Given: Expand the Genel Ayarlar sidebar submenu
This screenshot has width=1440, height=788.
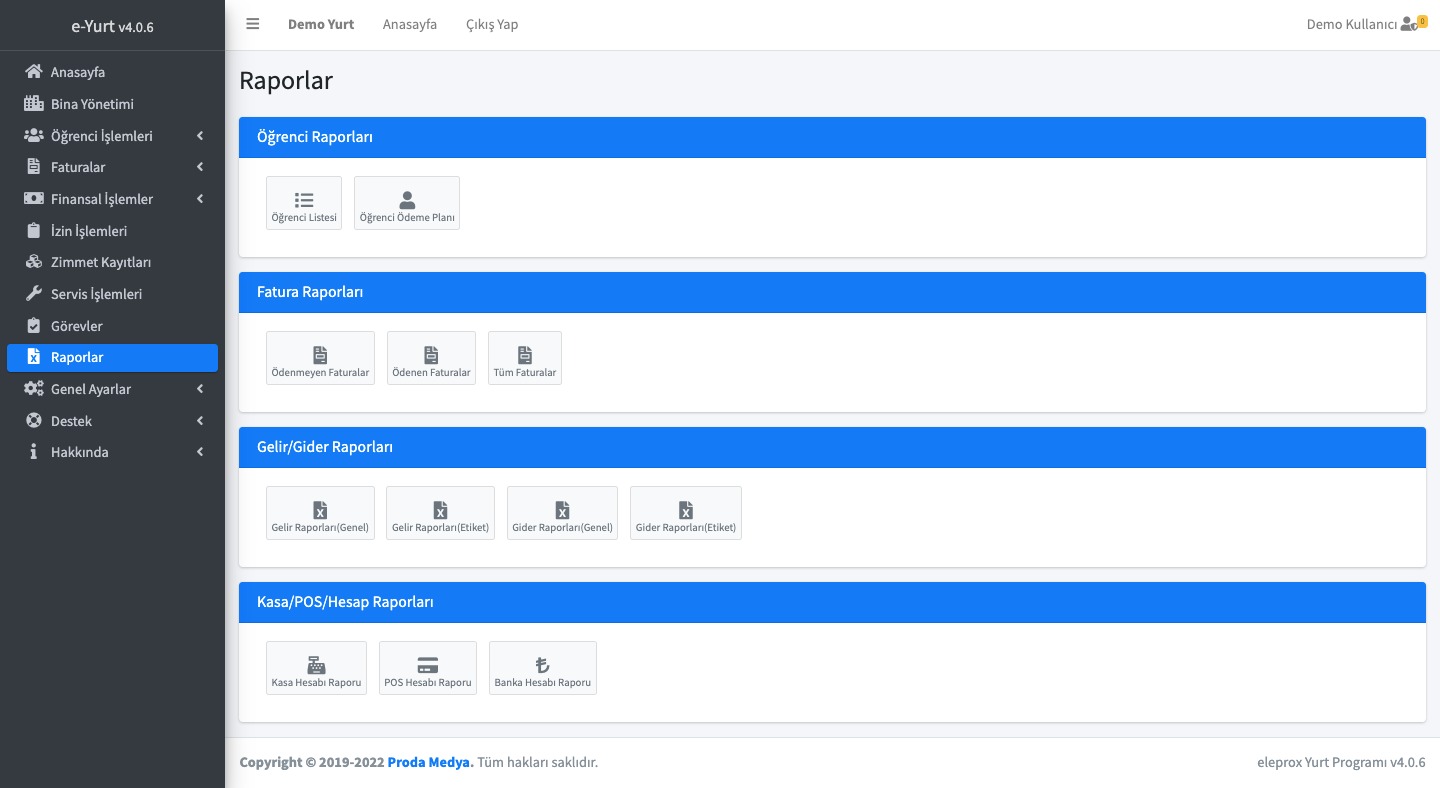Looking at the screenshot, I should [x=112, y=389].
